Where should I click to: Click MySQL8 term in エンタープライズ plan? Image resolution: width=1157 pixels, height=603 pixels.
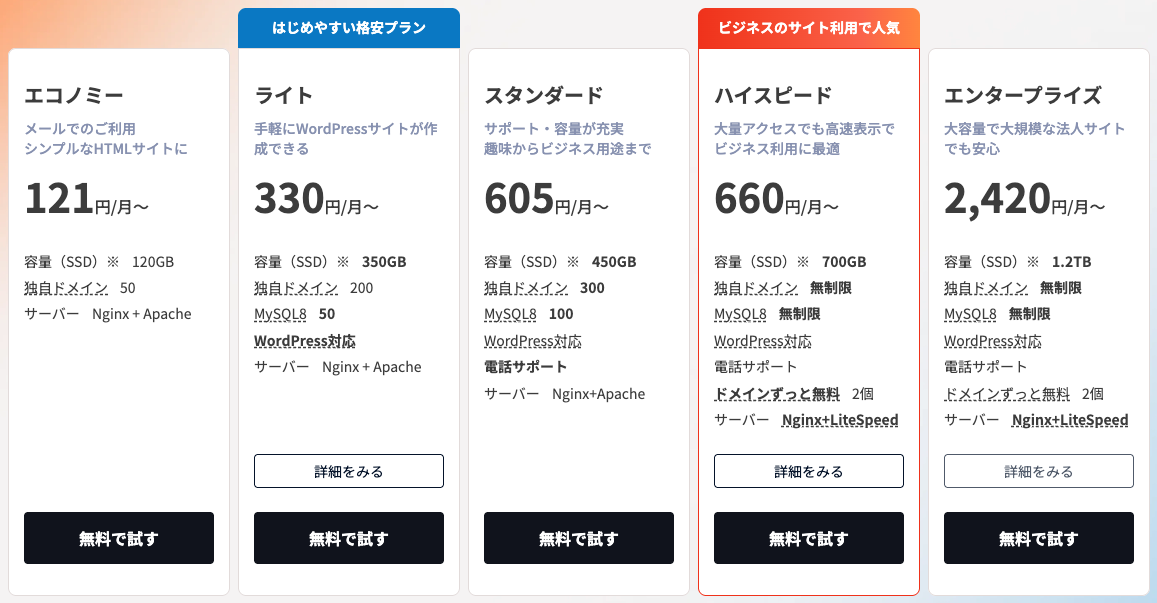click(x=970, y=314)
